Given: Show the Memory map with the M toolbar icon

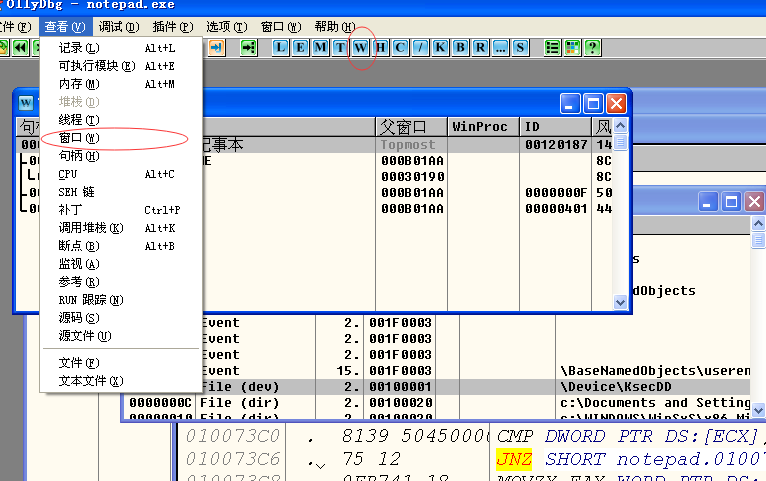Looking at the screenshot, I should [x=320, y=47].
